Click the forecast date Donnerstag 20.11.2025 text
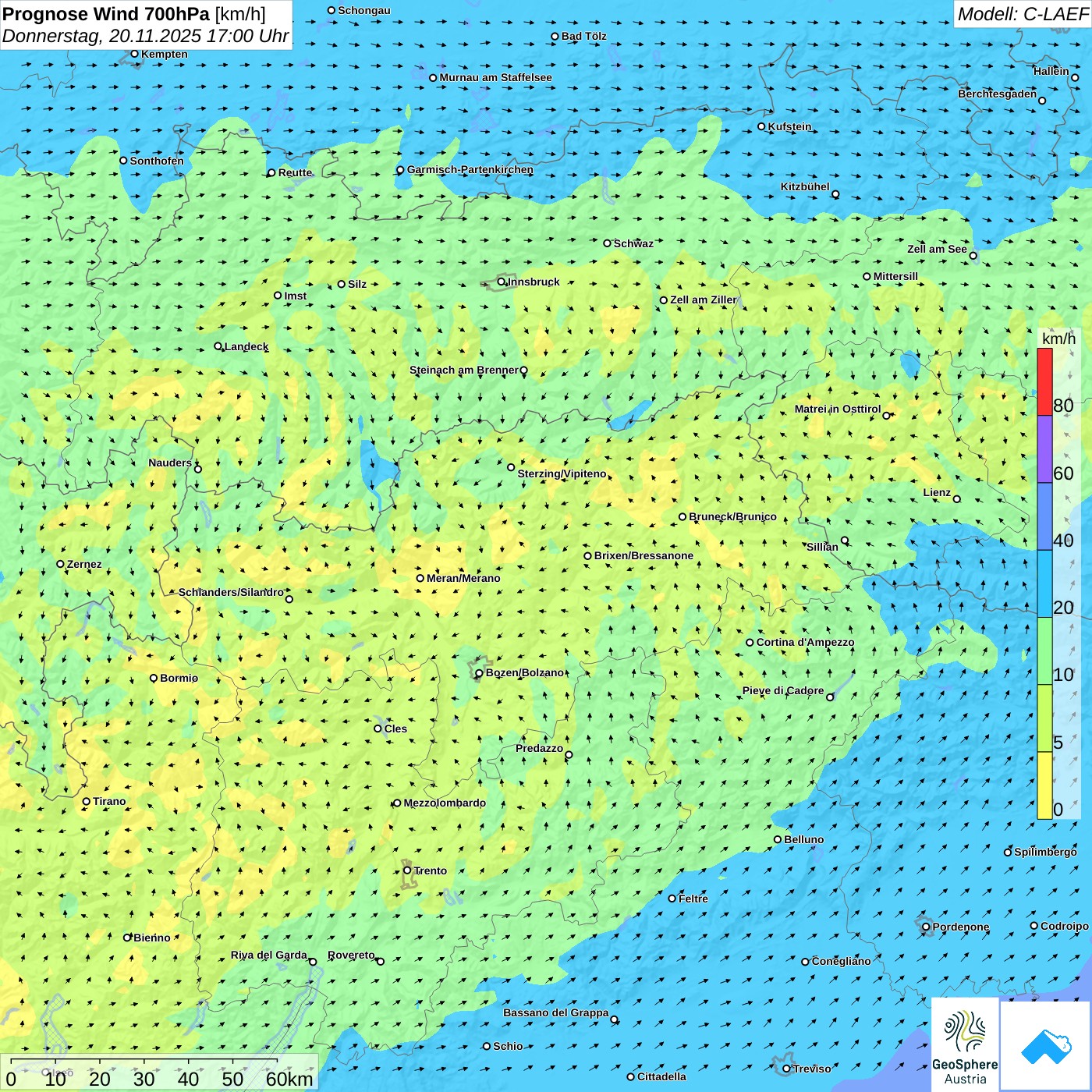The height and width of the screenshot is (1092, 1092). [x=145, y=36]
